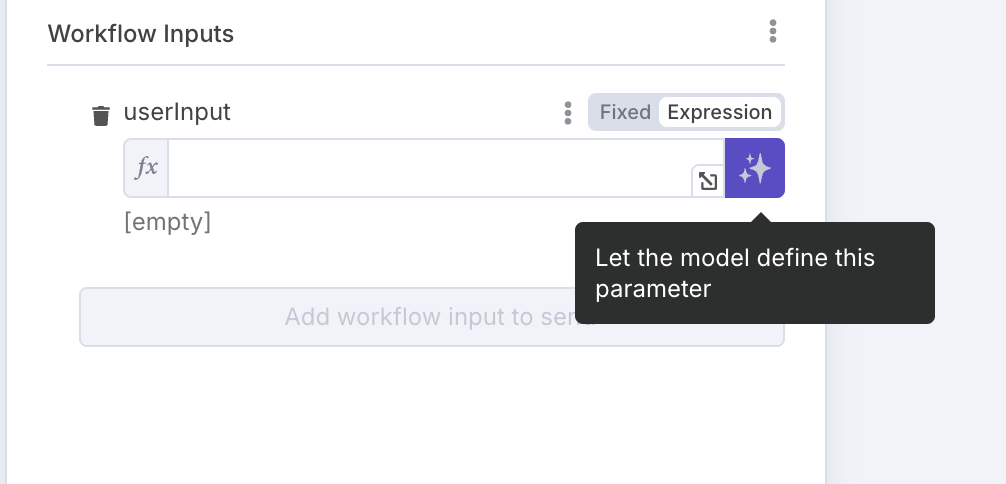The image size is (1006, 484).
Task: Open the expanded expression editor icon
Action: [708, 181]
